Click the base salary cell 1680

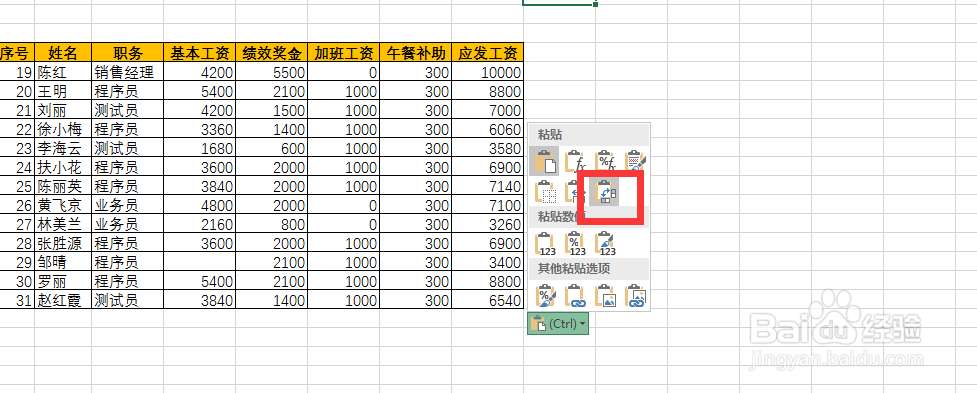coord(200,148)
